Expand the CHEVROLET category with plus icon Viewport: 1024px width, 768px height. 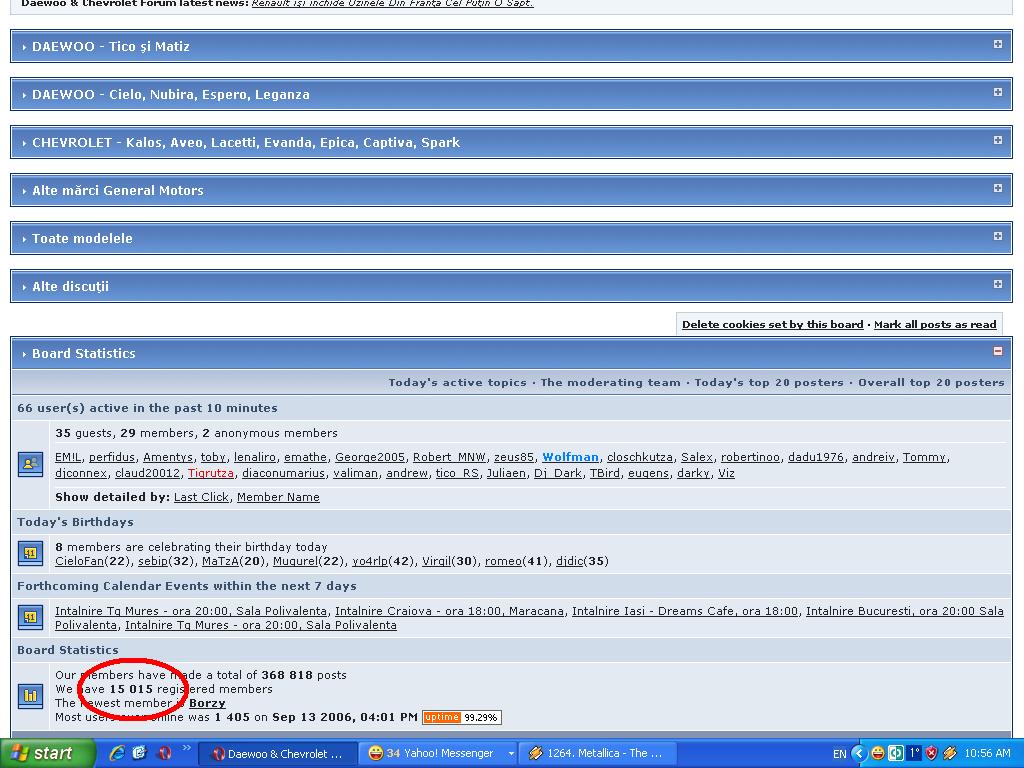click(x=997, y=140)
